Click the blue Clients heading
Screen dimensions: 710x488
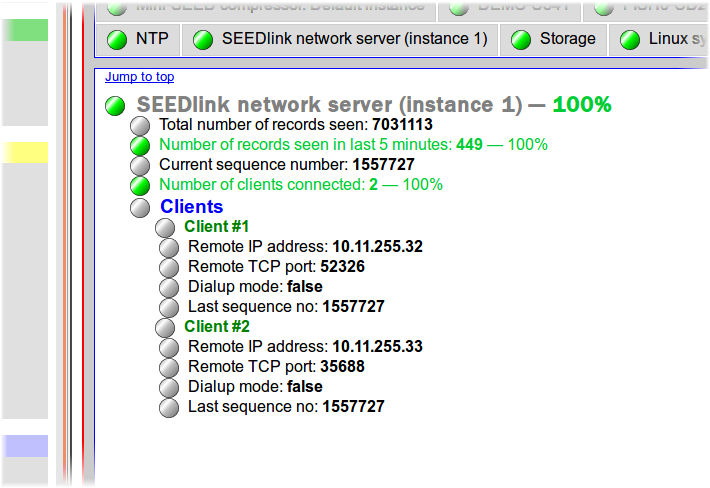coord(192,206)
